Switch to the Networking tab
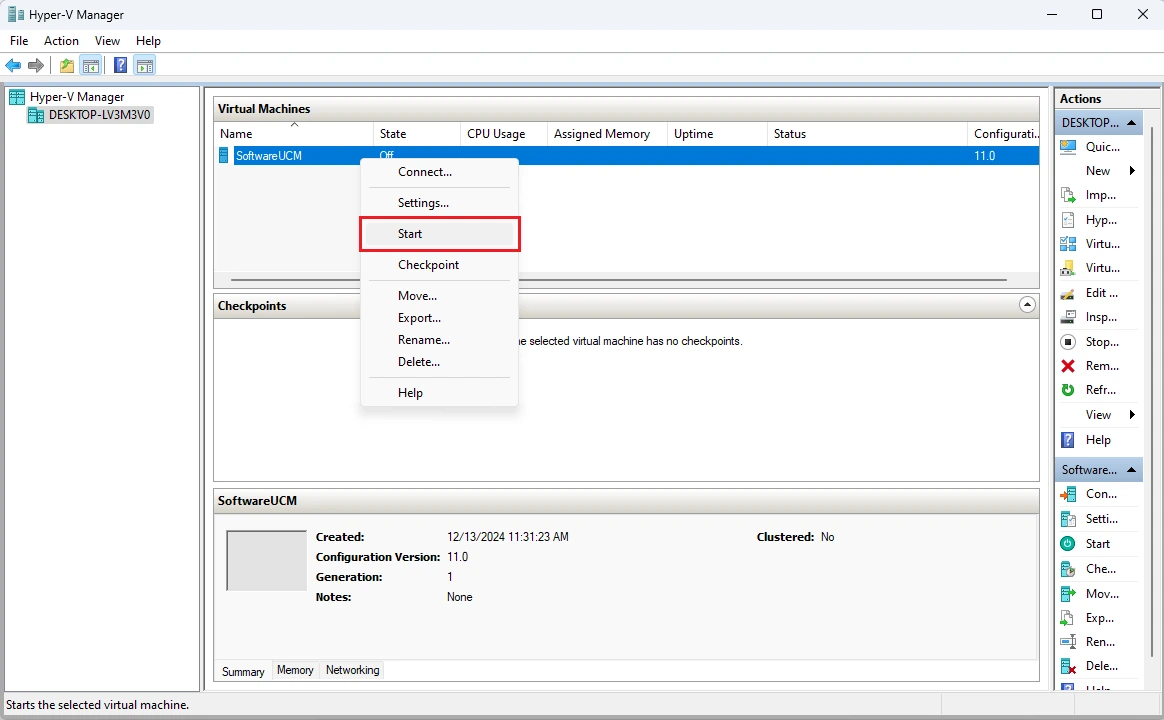This screenshot has width=1164, height=720. (353, 670)
